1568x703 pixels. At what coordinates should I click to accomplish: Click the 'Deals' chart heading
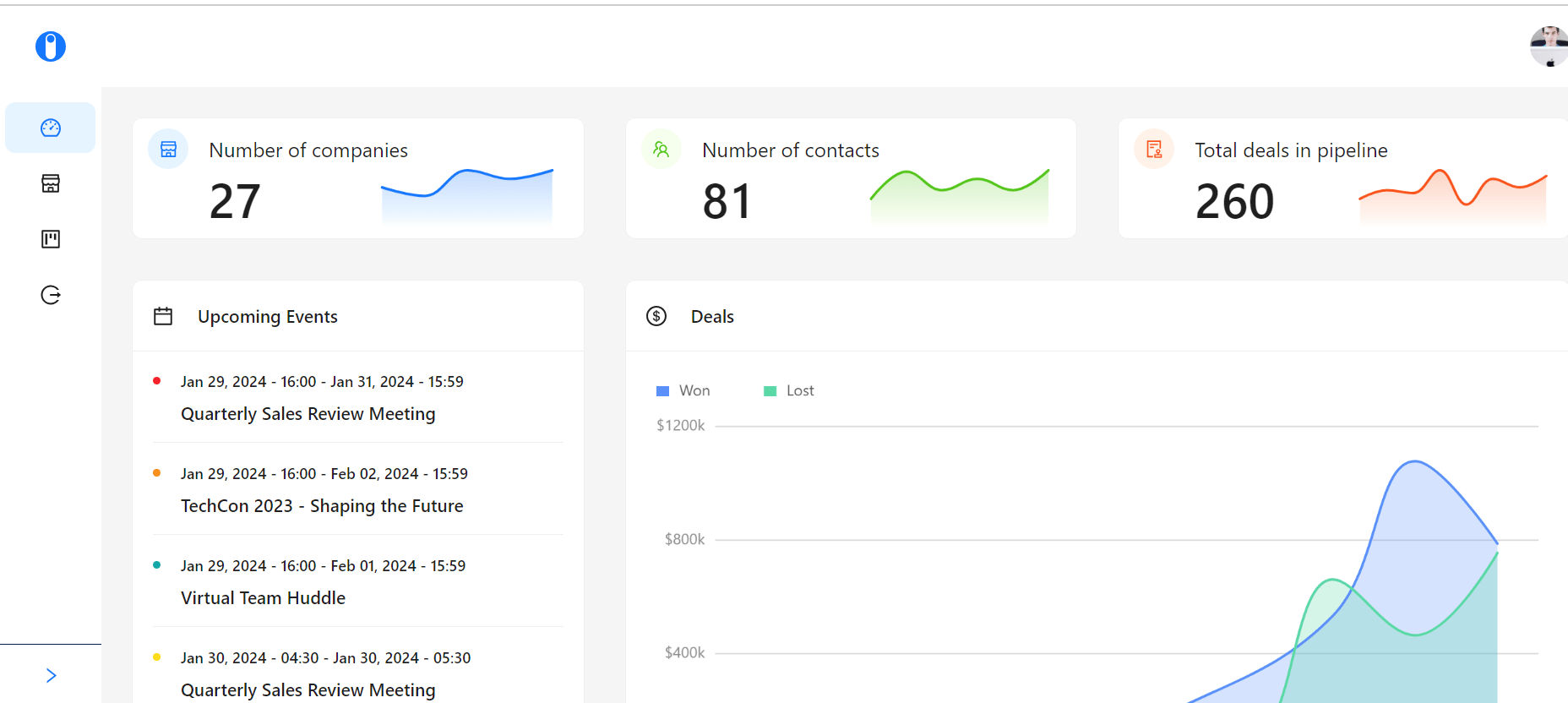[x=712, y=317]
